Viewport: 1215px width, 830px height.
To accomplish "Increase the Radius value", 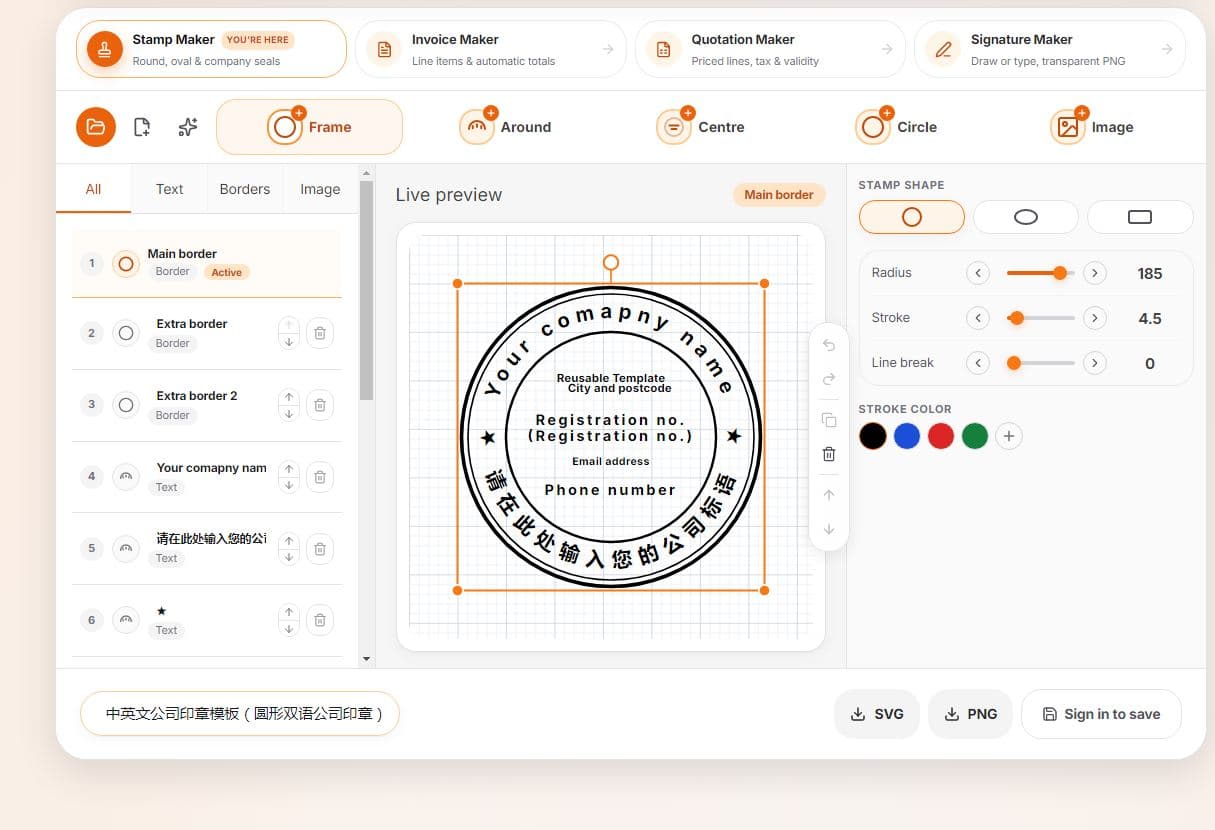I will point(1095,273).
